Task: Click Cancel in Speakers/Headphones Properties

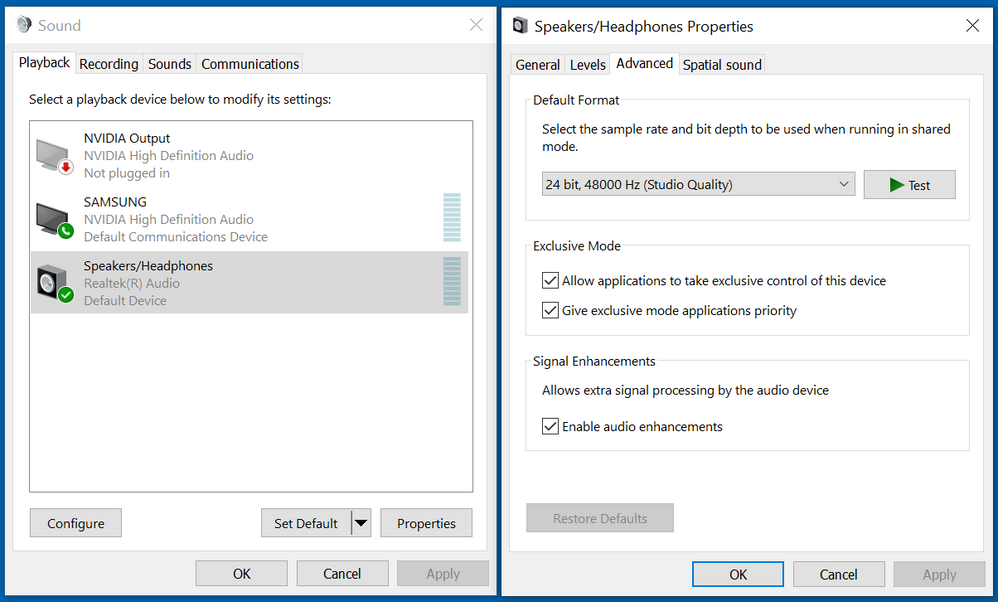Action: point(839,574)
